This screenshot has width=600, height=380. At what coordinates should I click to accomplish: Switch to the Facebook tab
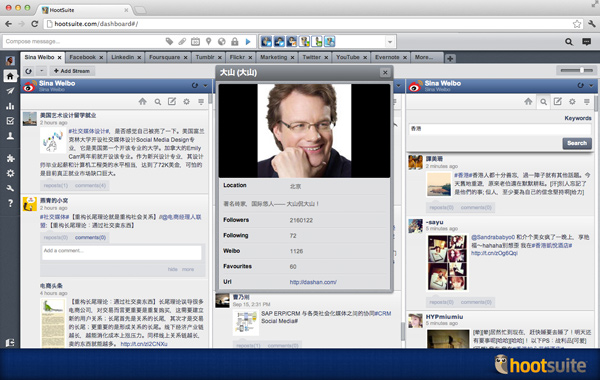pyautogui.click(x=83, y=57)
